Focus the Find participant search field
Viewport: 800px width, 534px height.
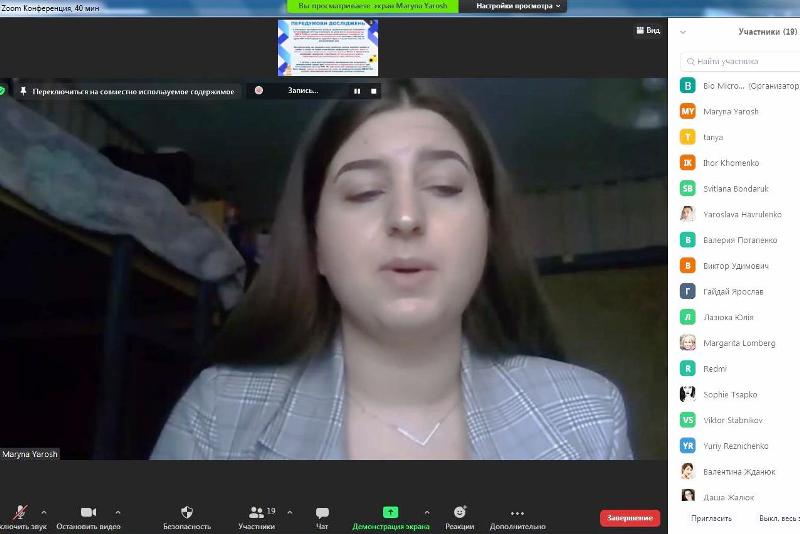[740, 61]
